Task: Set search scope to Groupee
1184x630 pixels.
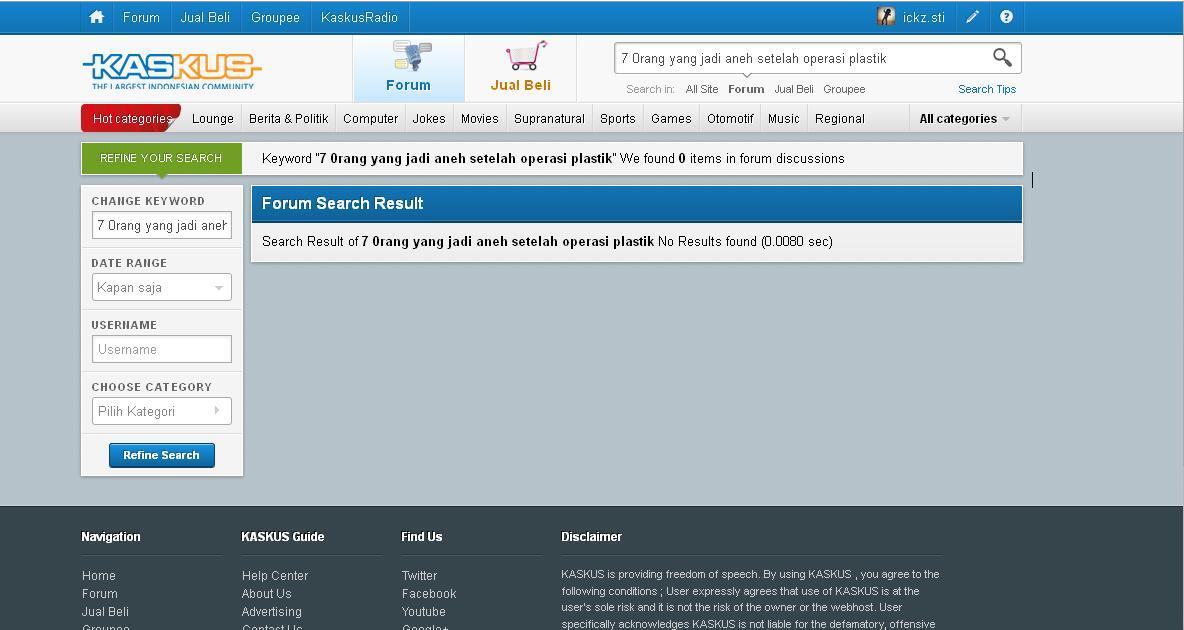Action: click(x=844, y=89)
